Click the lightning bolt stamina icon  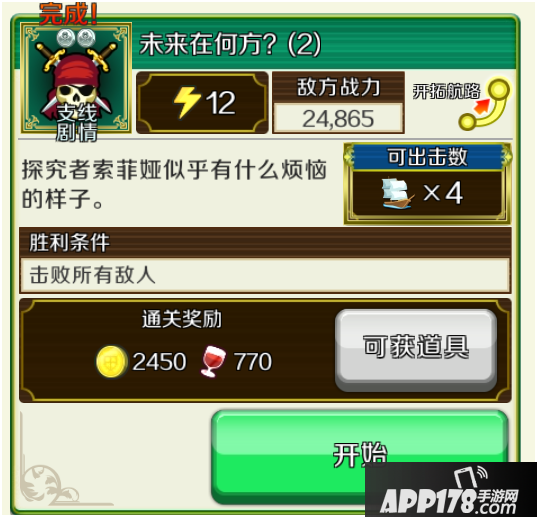pyautogui.click(x=186, y=102)
